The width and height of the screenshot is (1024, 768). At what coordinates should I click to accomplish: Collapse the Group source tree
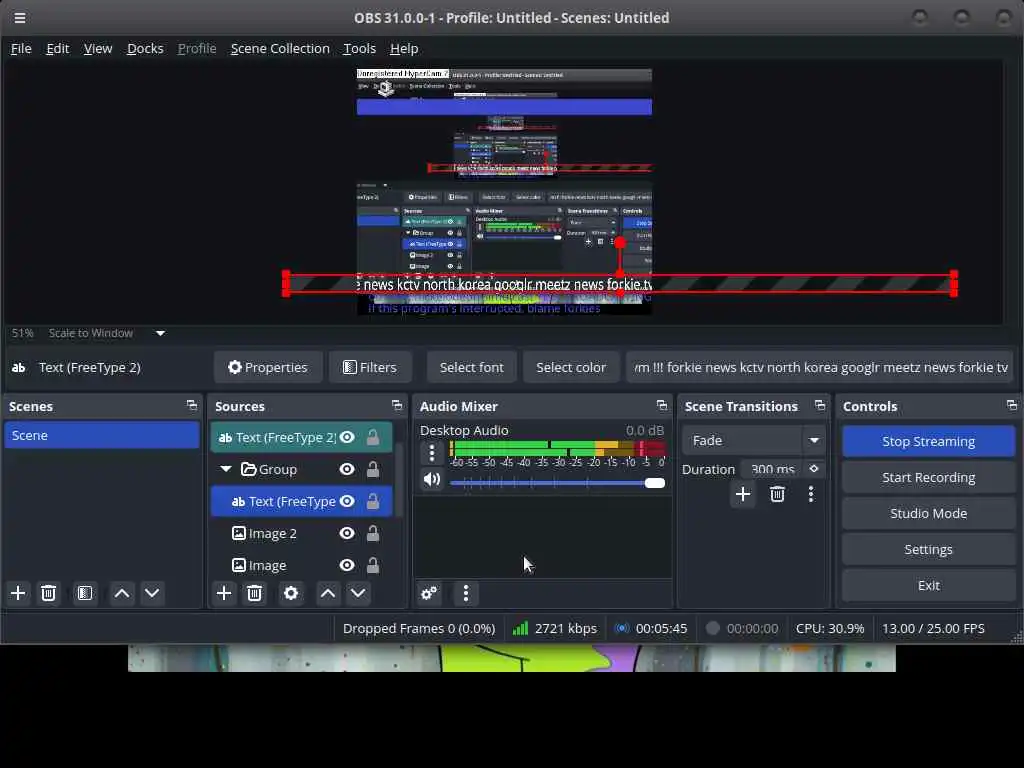[x=226, y=469]
